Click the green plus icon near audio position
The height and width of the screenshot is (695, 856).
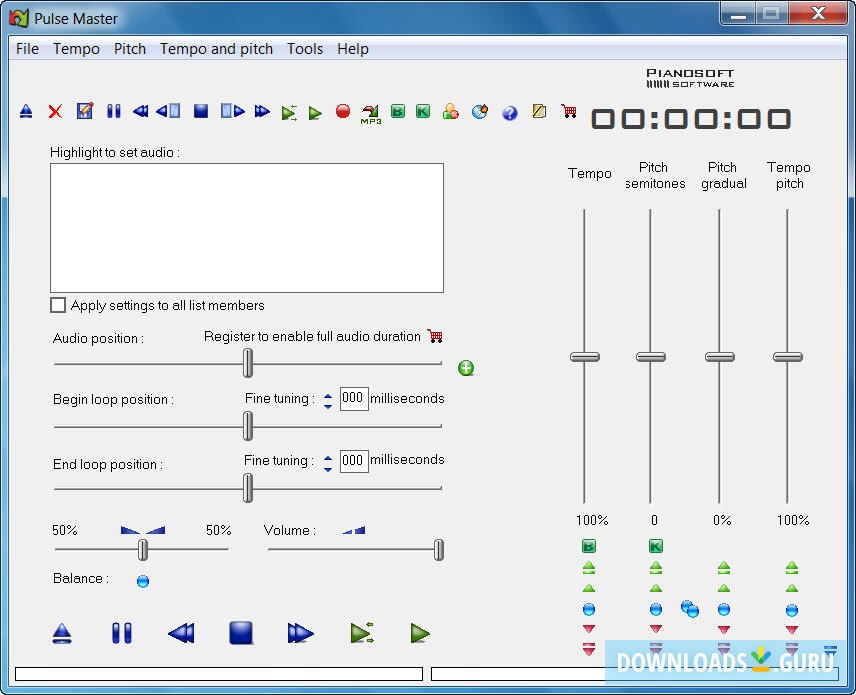pyautogui.click(x=466, y=368)
